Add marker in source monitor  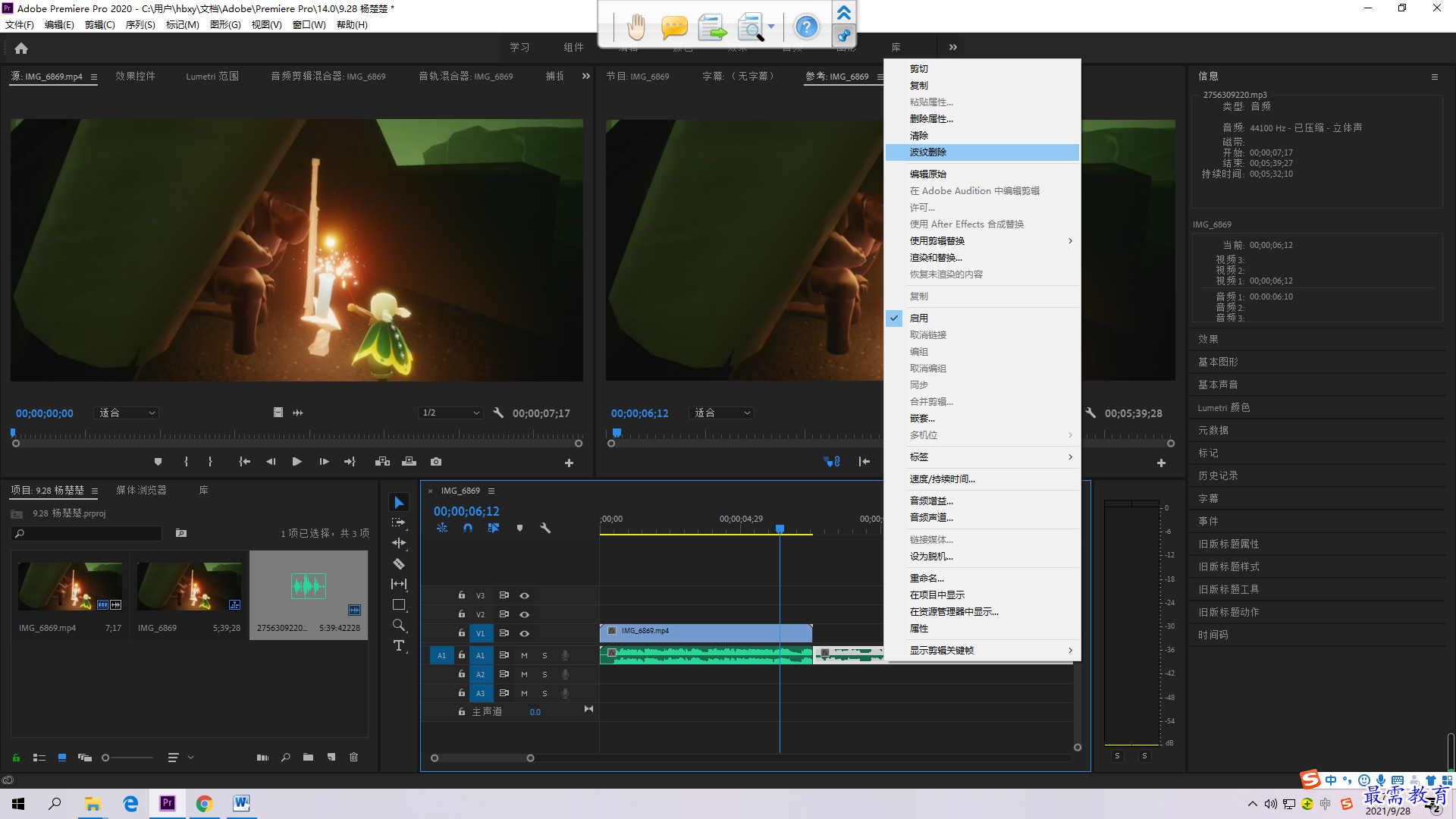coord(158,461)
